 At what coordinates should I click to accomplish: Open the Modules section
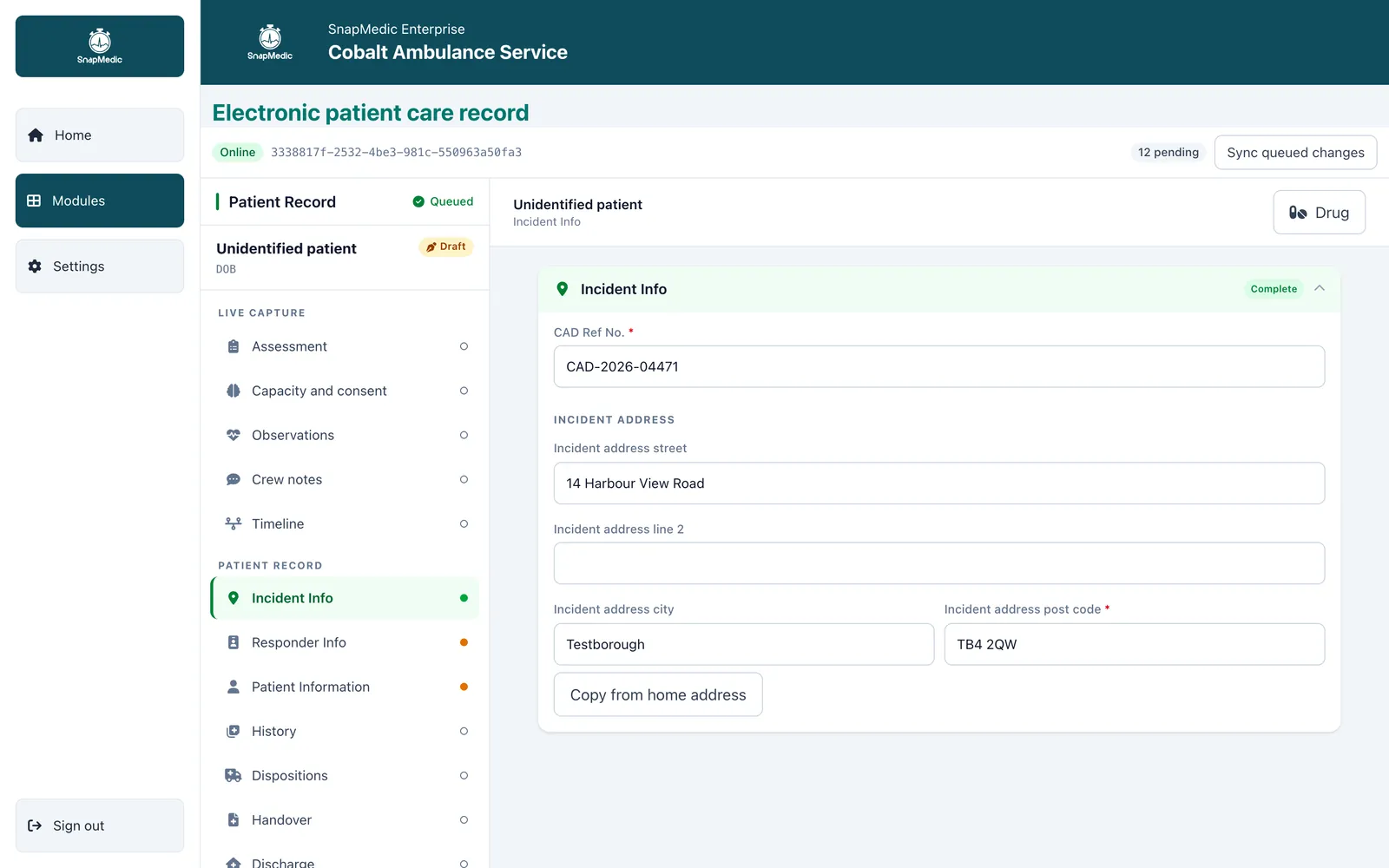point(100,201)
